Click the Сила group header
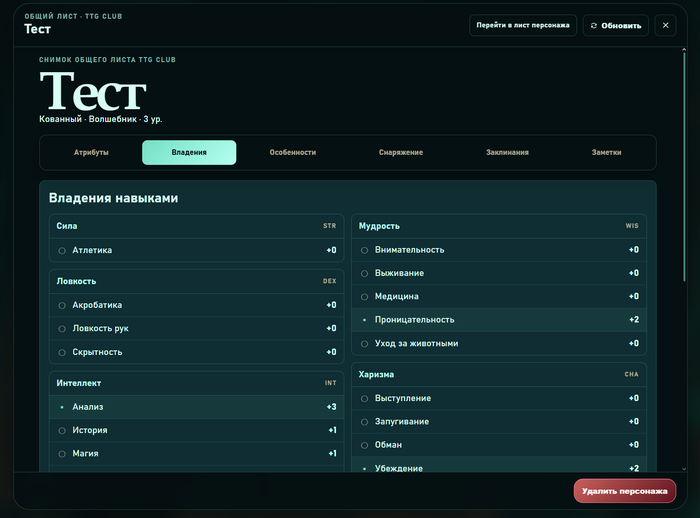The width and height of the screenshot is (700, 518). 196,226
